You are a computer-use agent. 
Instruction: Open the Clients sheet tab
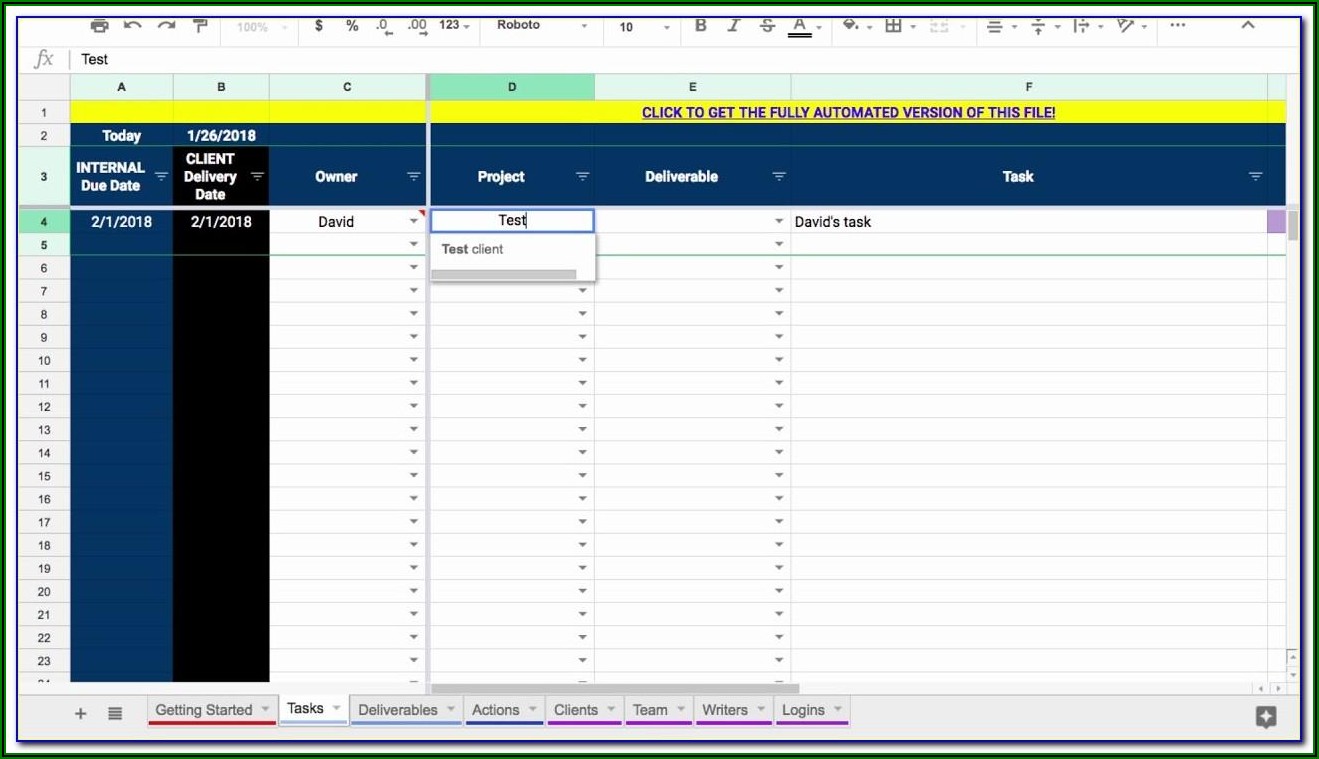coord(576,710)
